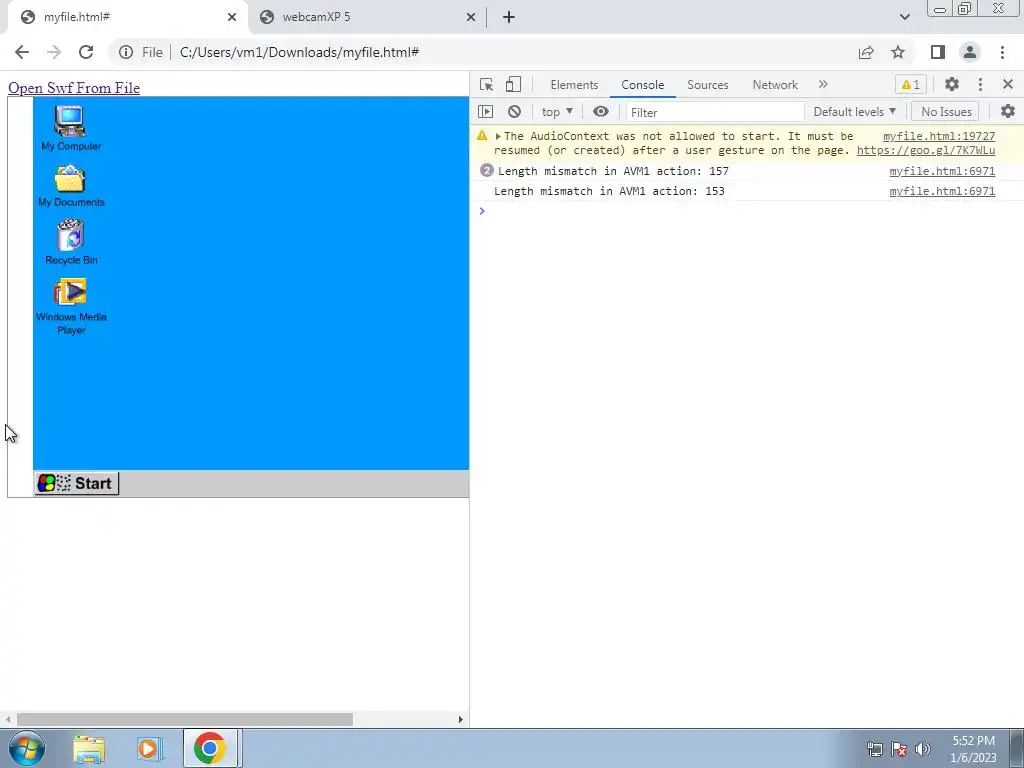The image size is (1024, 768).
Task: Open DevTools settings gear in top bar
Action: coord(952,84)
